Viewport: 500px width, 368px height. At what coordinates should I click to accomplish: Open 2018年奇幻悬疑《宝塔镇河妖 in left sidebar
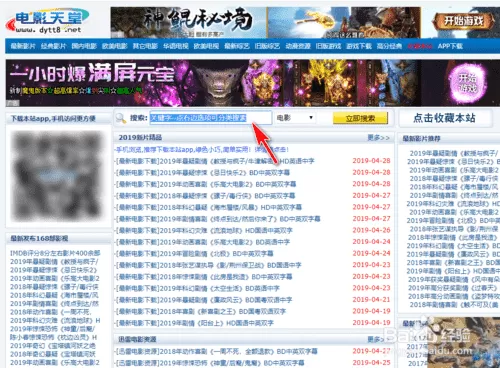pos(53,354)
